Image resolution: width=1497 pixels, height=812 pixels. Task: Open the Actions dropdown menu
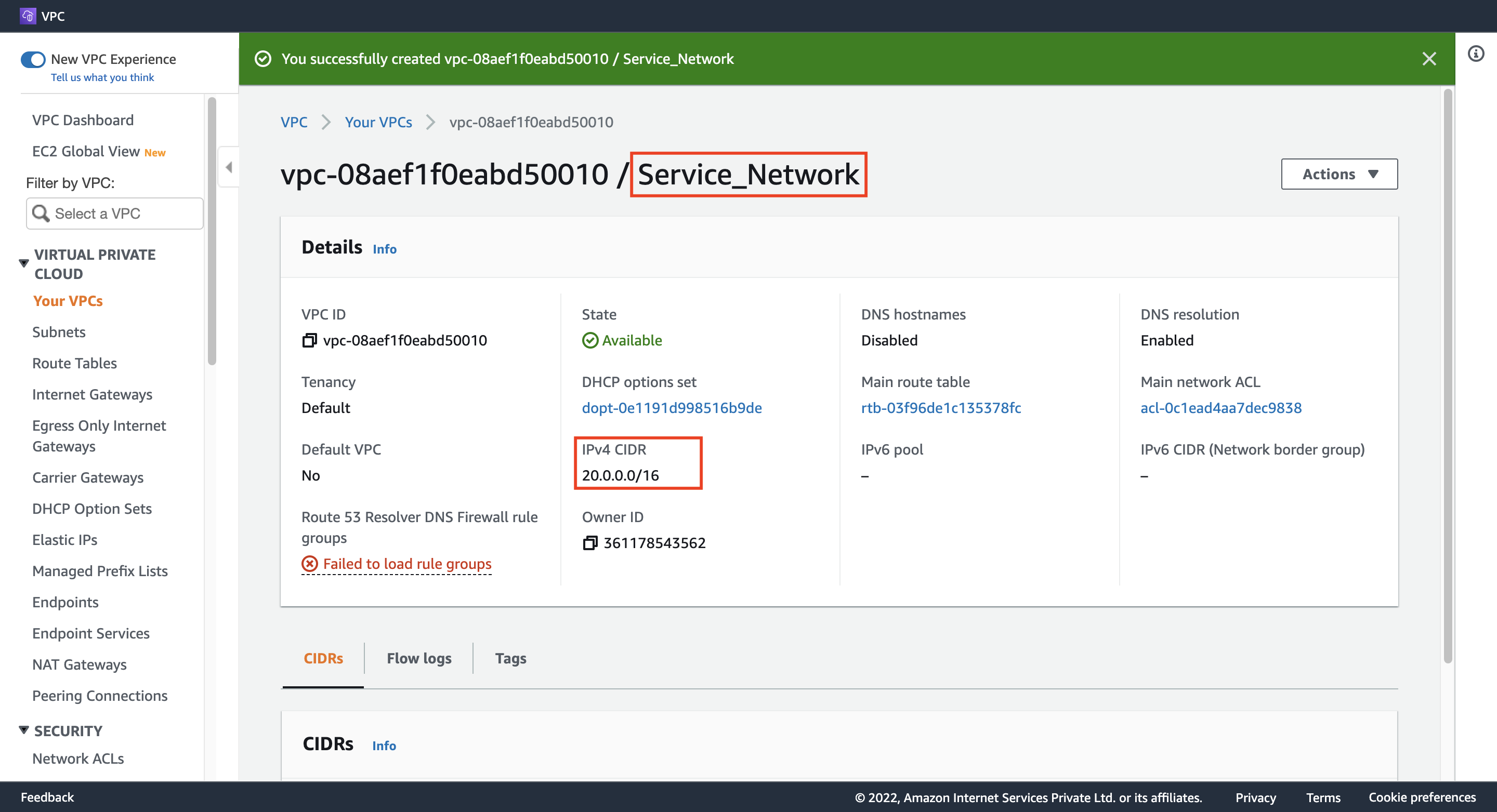click(1339, 173)
